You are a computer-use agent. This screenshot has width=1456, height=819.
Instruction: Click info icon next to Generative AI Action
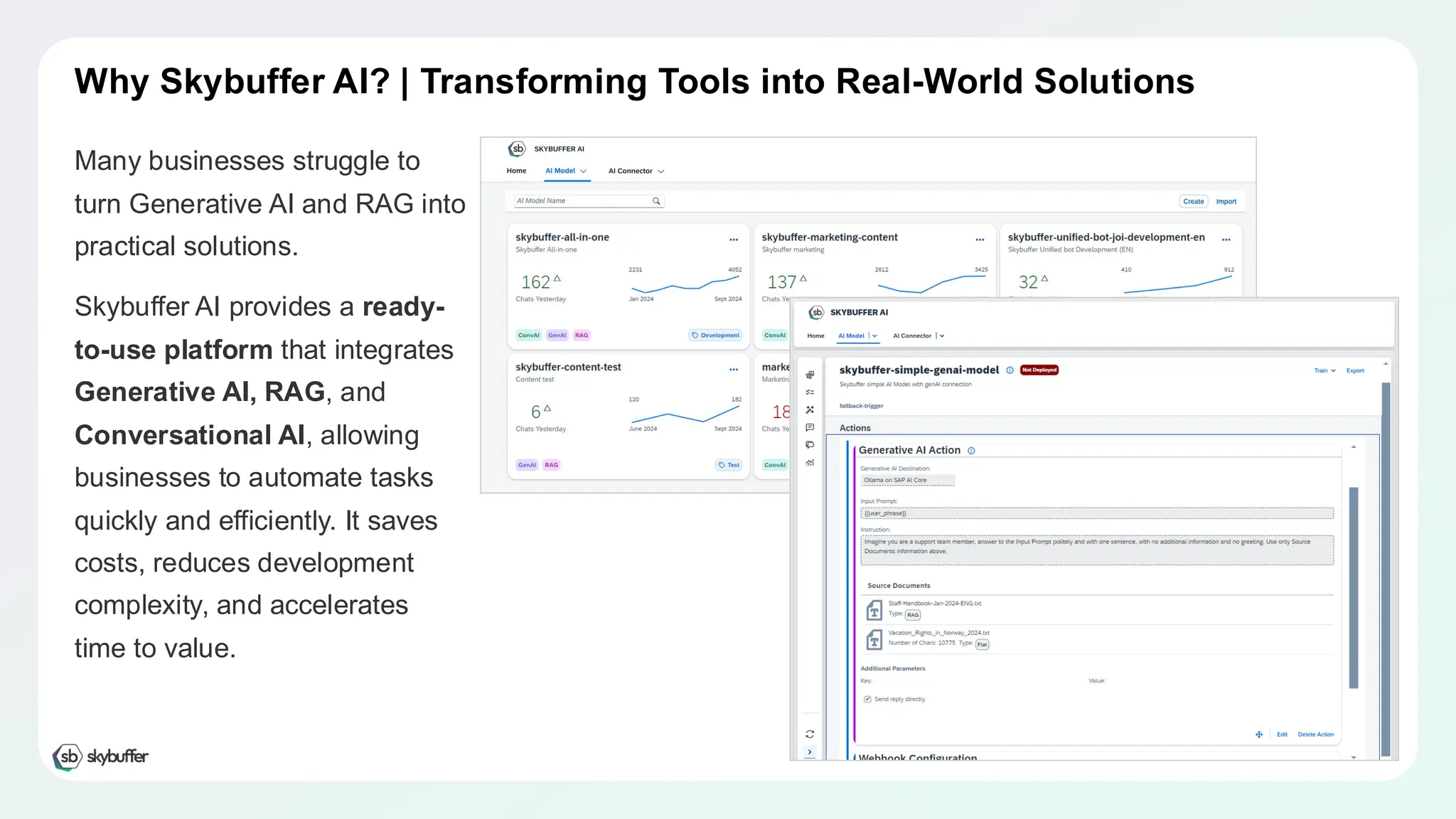click(x=971, y=451)
